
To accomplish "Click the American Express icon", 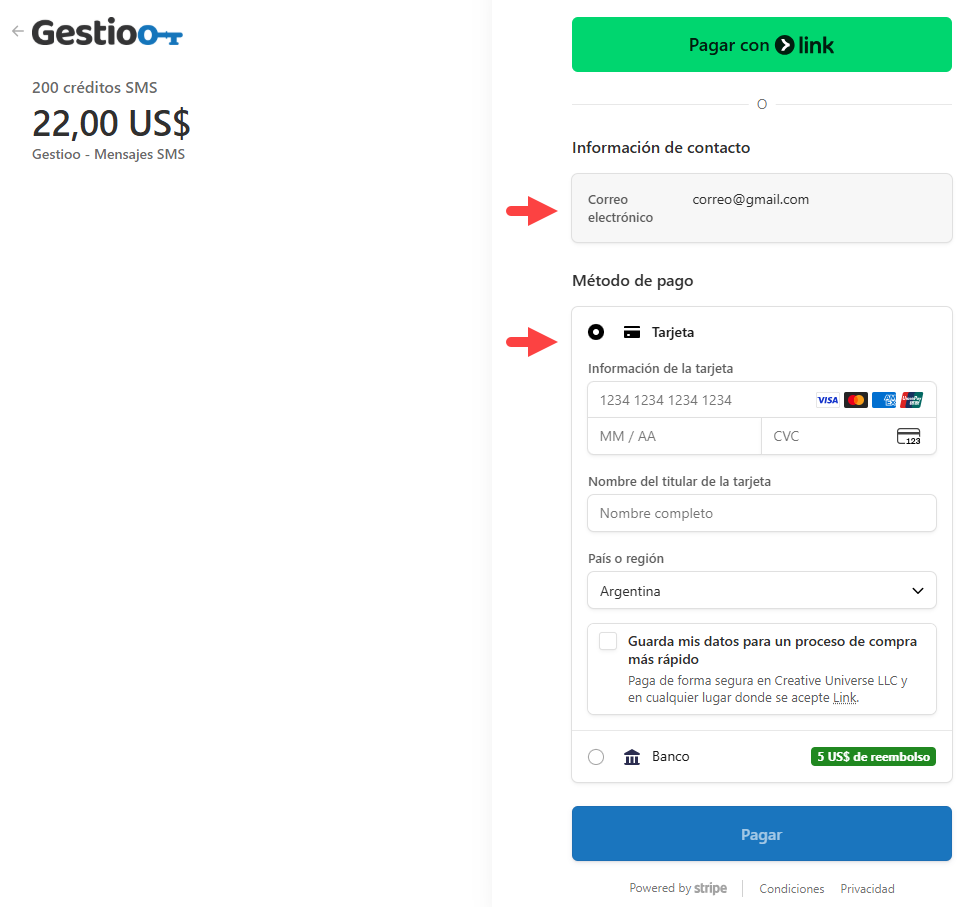I will pos(883,400).
